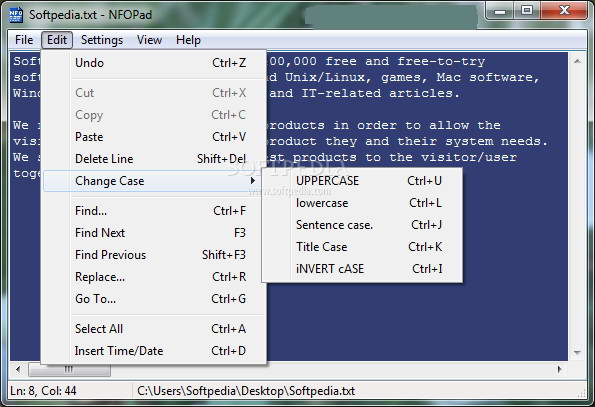Screen dimensions: 595x407
Task: Click the Ln: 8, Col: 44 status text
Action: coord(43,391)
